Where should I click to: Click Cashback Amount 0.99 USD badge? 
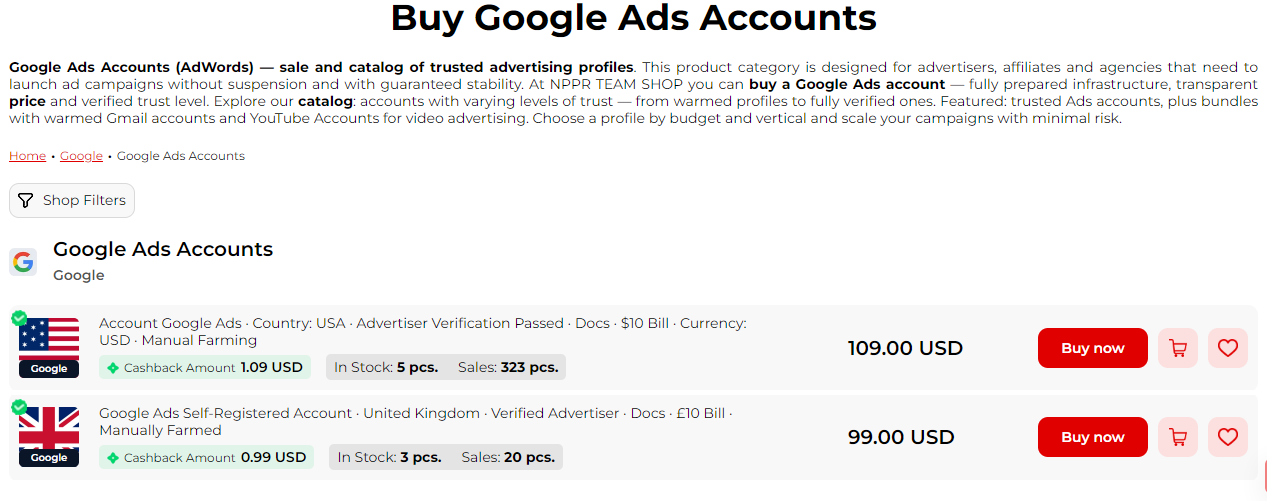tap(206, 457)
